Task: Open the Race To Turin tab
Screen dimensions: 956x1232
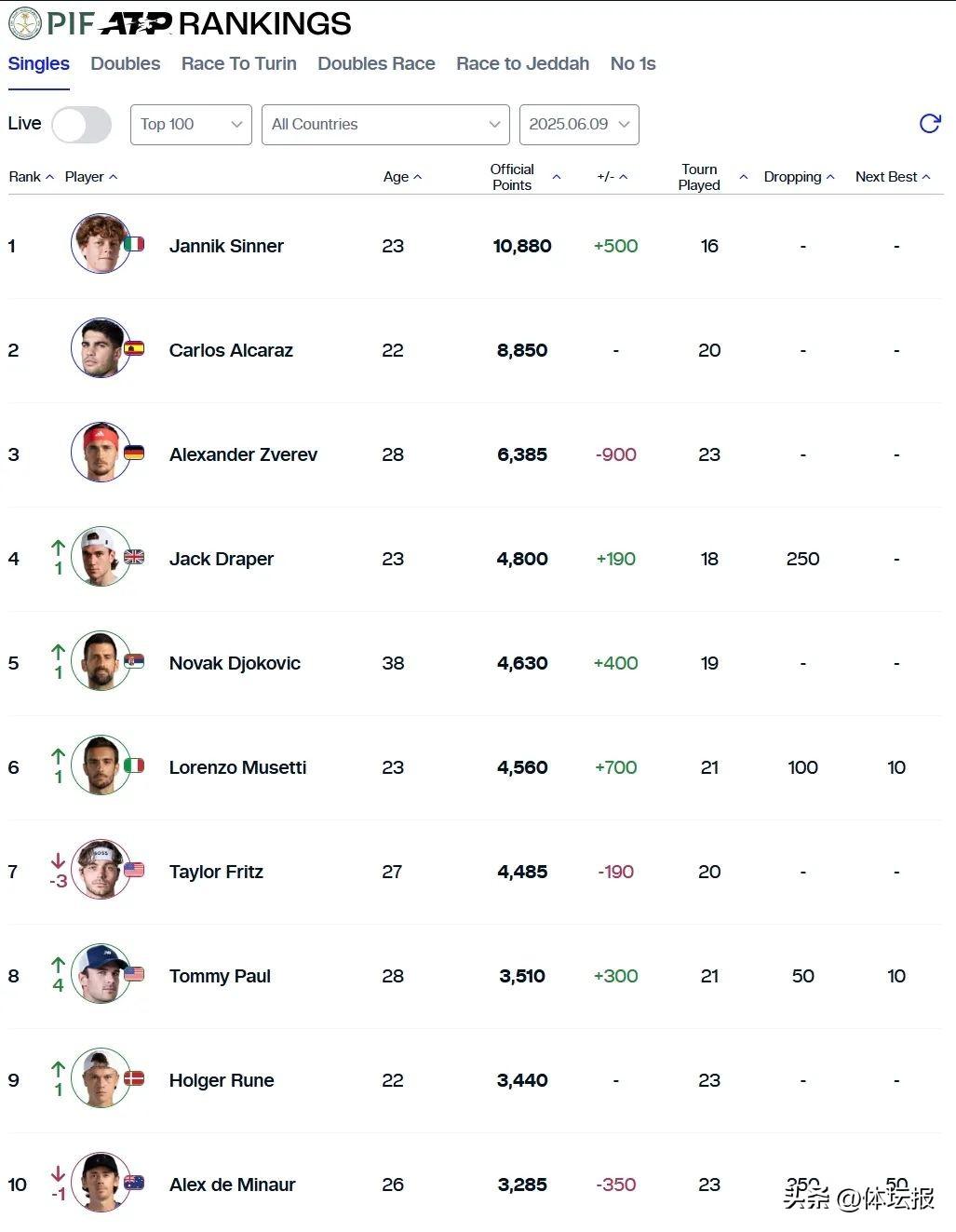Action: coord(239,63)
